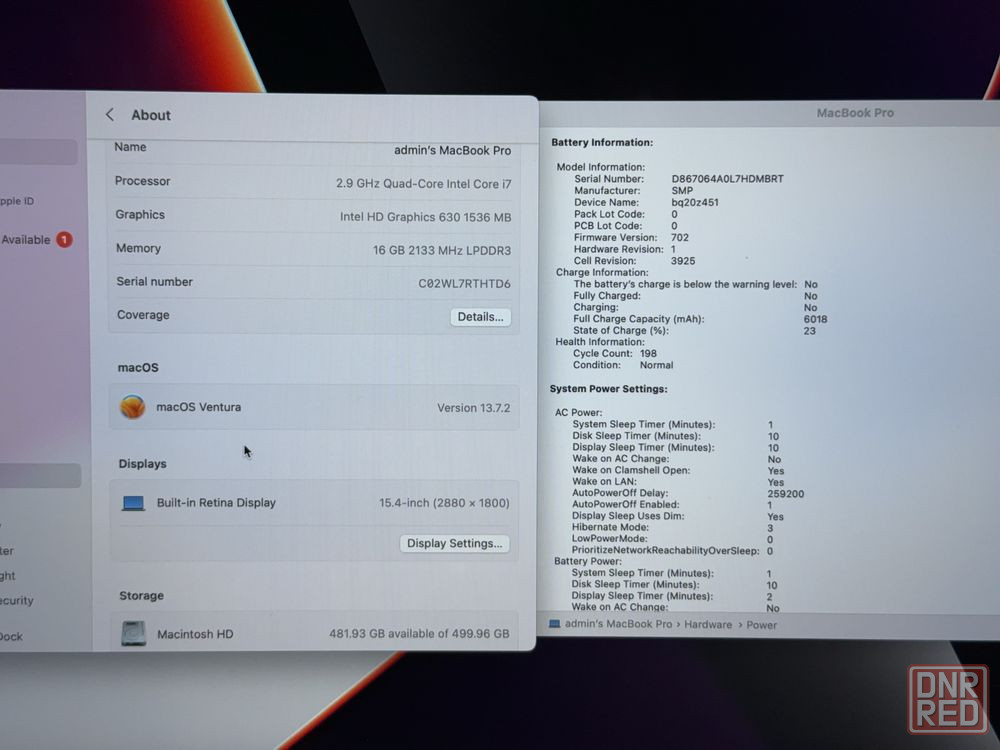Screen dimensions: 1000x750
Task: Click AutoPowerOff Delay value 259200
Action: click(786, 494)
